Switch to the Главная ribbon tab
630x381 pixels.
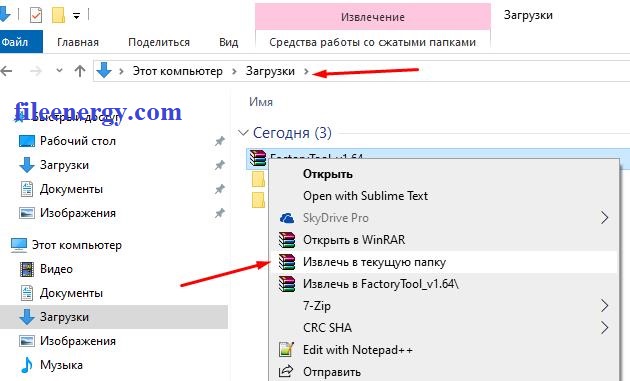click(x=78, y=42)
